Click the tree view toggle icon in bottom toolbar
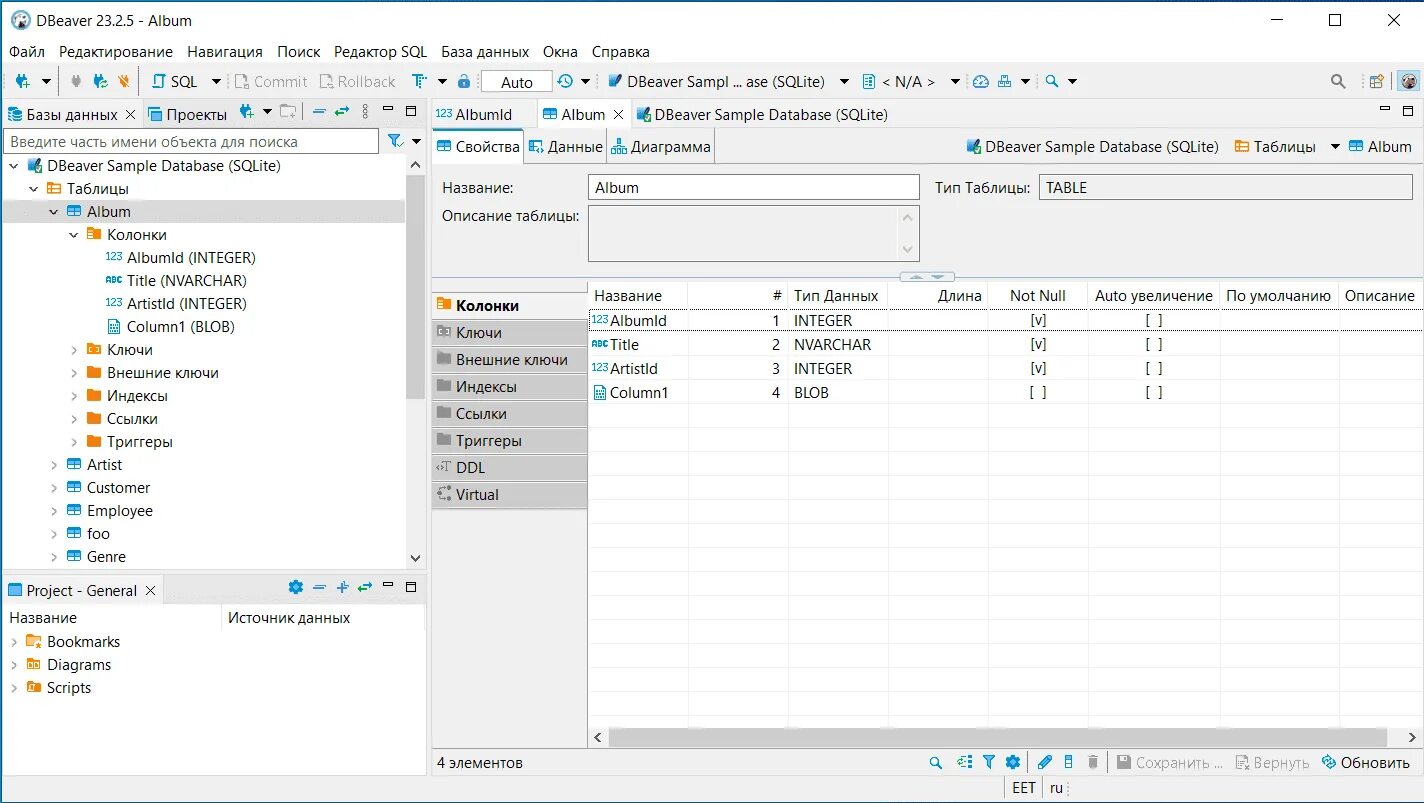Image resolution: width=1424 pixels, height=803 pixels. pyautogui.click(x=964, y=762)
